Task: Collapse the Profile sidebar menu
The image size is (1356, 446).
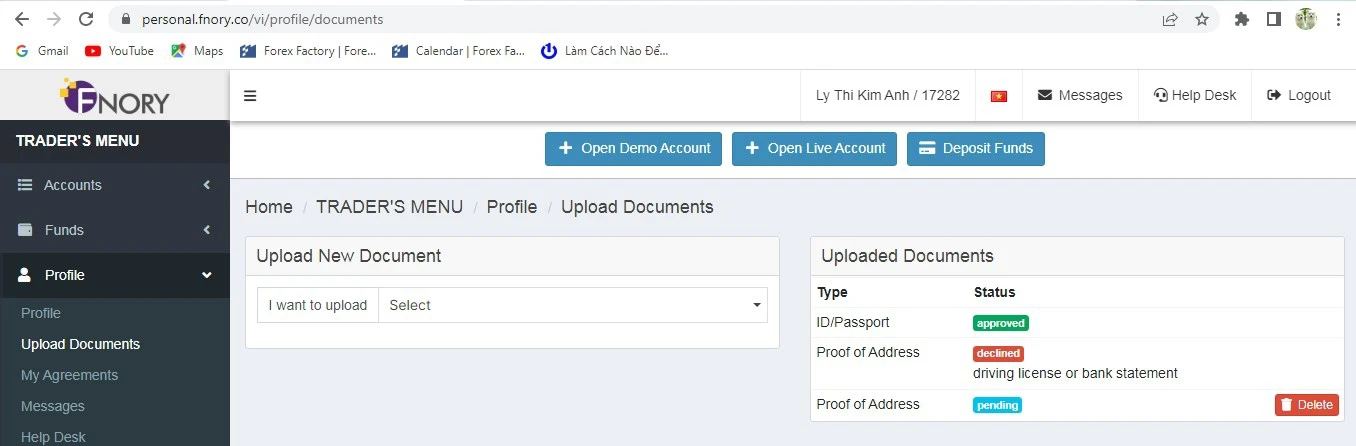Action: pos(114,275)
